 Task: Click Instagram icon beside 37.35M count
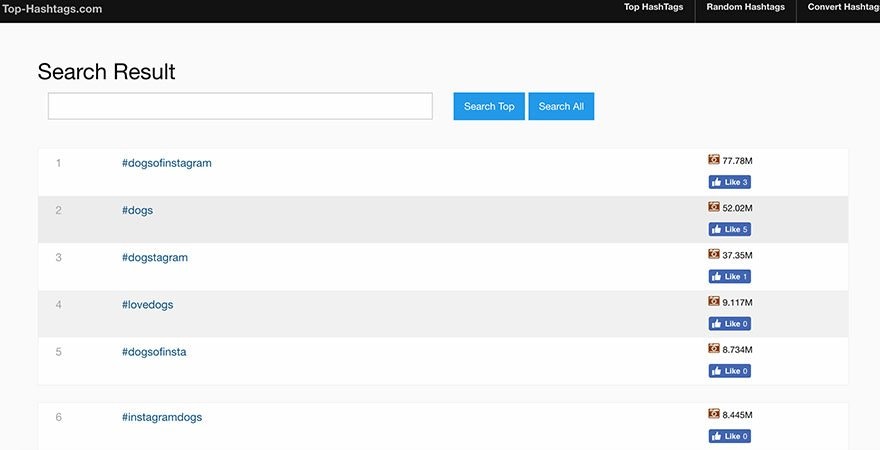point(714,254)
